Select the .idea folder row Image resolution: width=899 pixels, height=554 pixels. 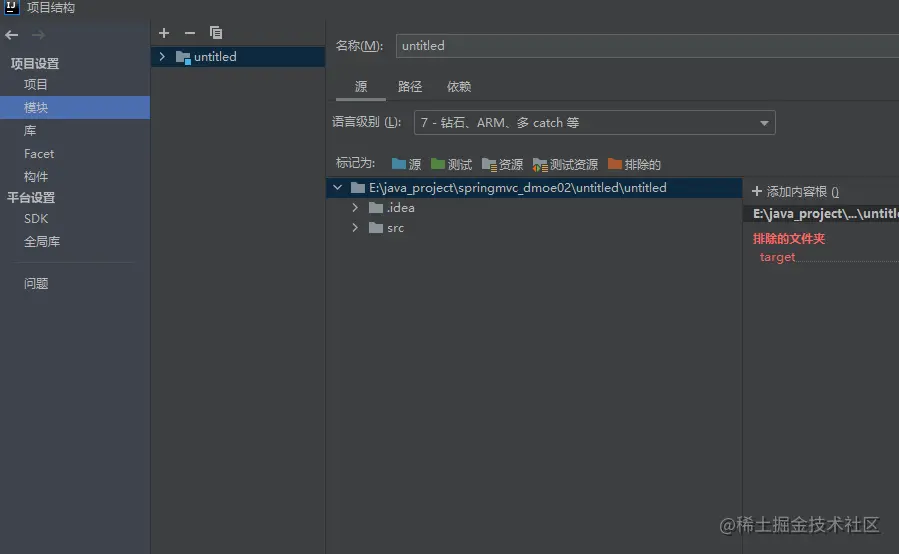pyautogui.click(x=534, y=208)
